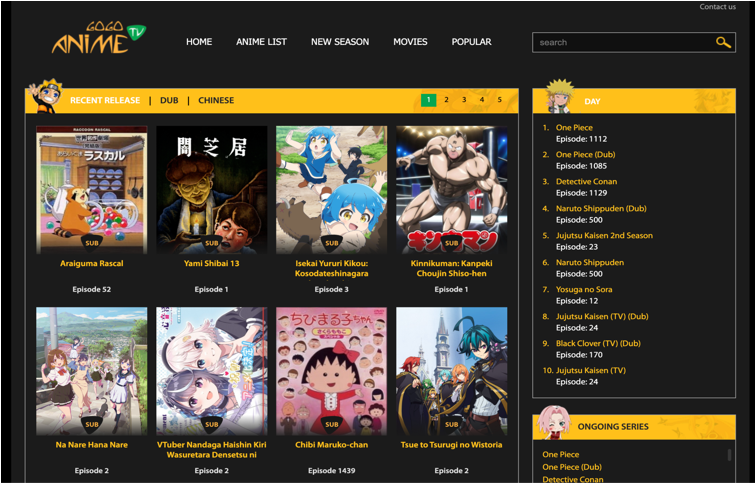Click the Sakura mascot beside Ongoing Series
The image size is (755, 483).
pyautogui.click(x=554, y=422)
